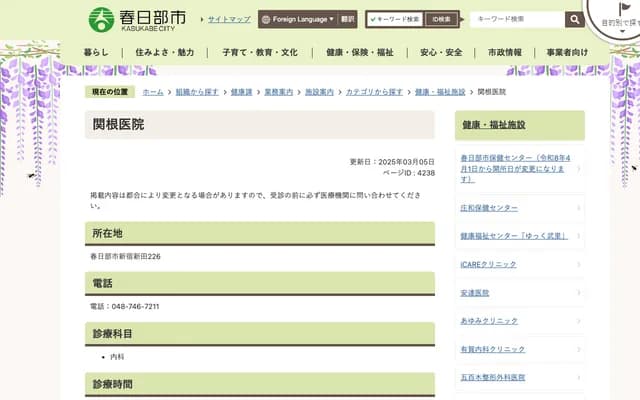
Task: Click the flag icon for 目的別で探す
Action: click(625, 11)
